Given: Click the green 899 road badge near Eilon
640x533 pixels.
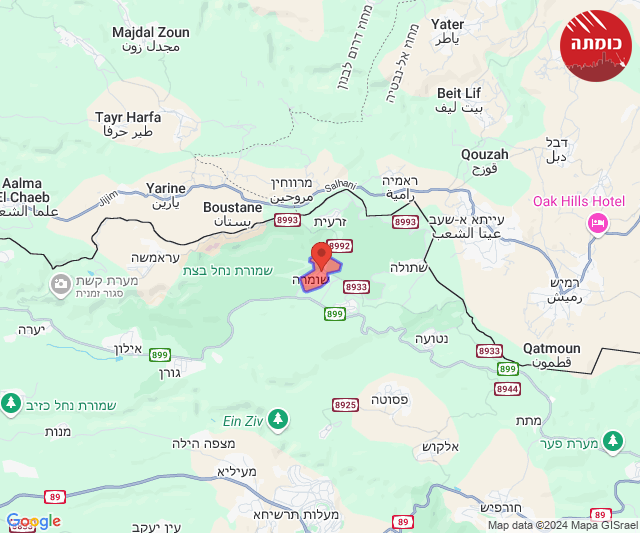Looking at the screenshot, I should 160,355.
